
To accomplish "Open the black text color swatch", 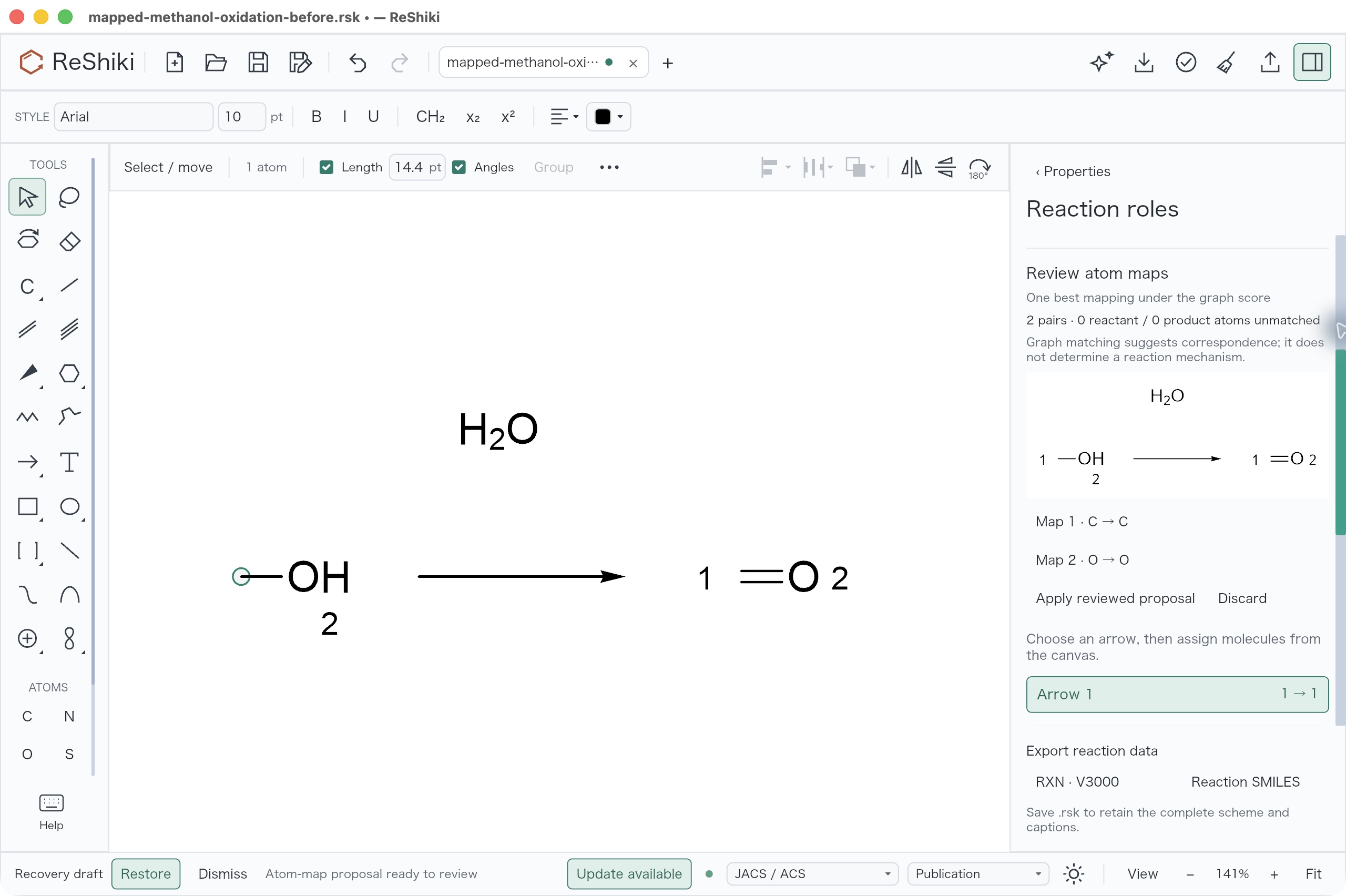I will [x=608, y=117].
